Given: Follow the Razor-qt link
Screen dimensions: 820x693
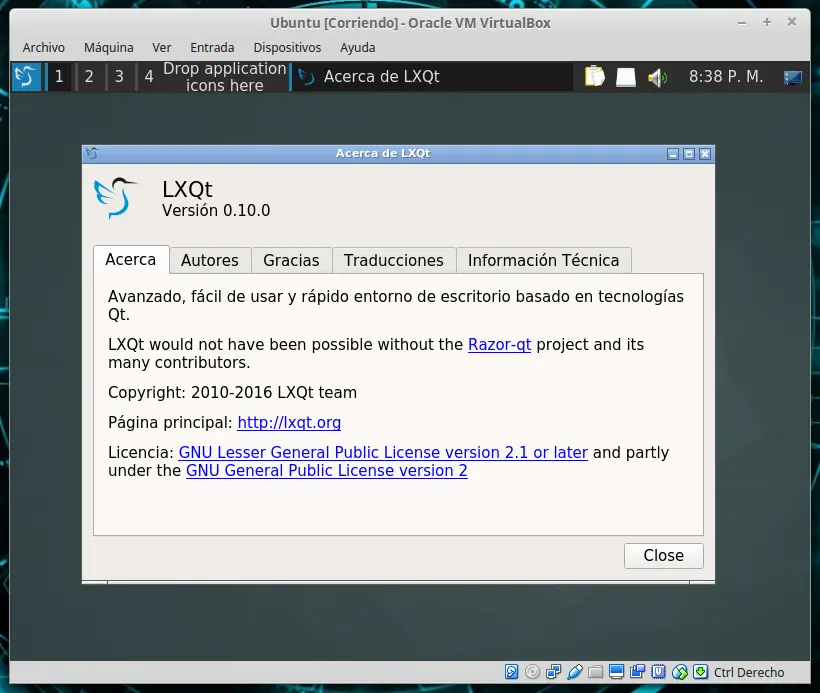Looking at the screenshot, I should pyautogui.click(x=499, y=345).
